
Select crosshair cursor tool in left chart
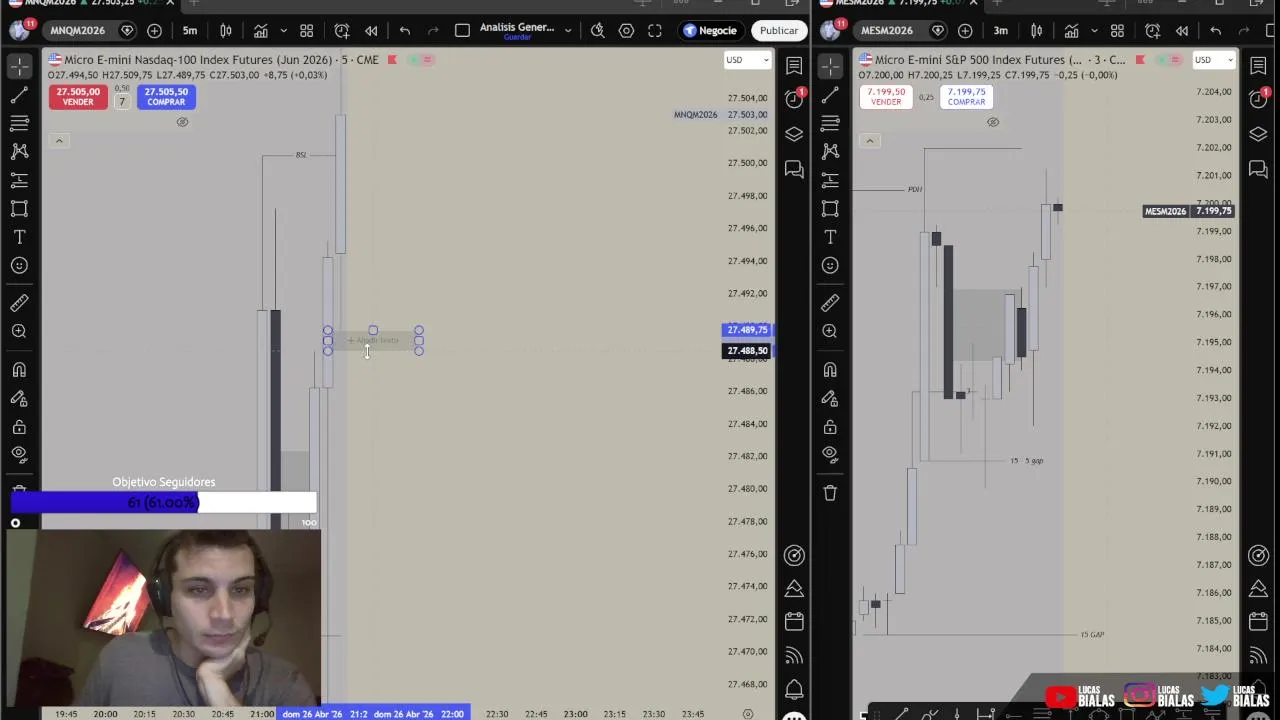coord(19,67)
